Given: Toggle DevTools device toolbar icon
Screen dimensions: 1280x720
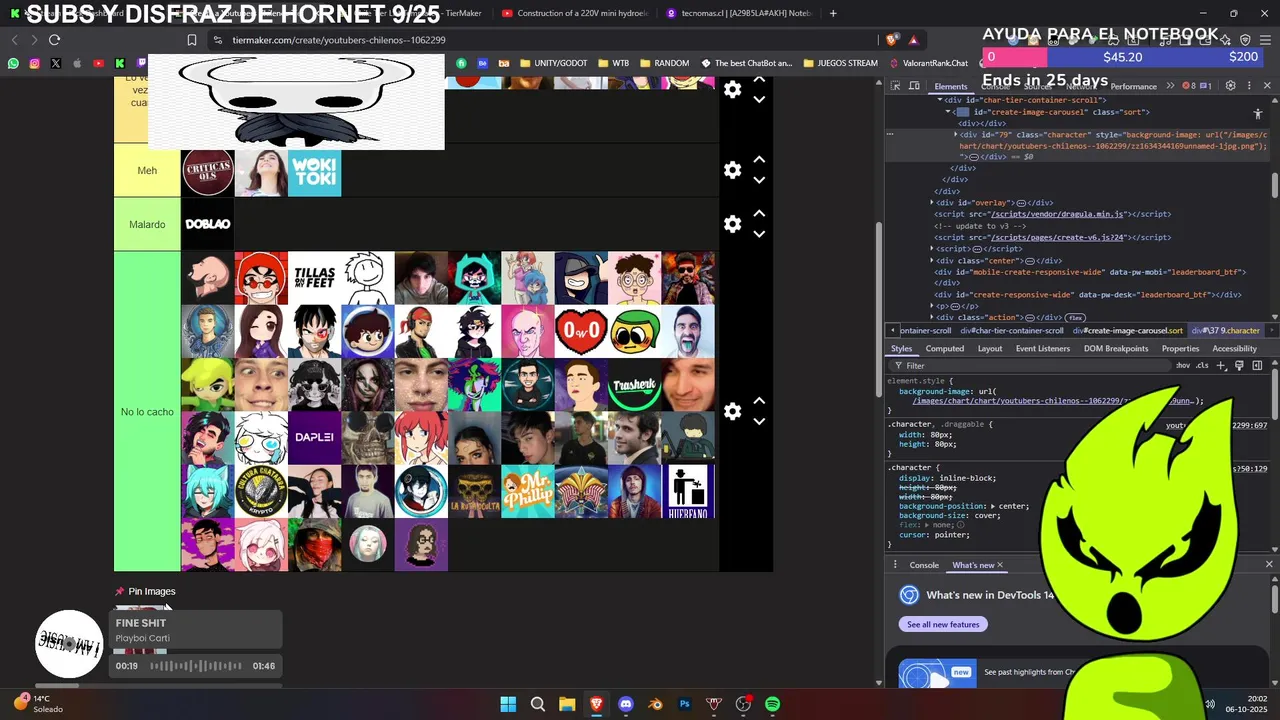Looking at the screenshot, I should click(x=914, y=86).
